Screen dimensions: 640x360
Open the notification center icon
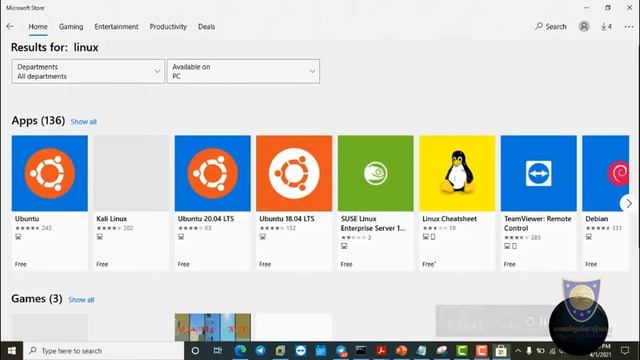click(625, 351)
